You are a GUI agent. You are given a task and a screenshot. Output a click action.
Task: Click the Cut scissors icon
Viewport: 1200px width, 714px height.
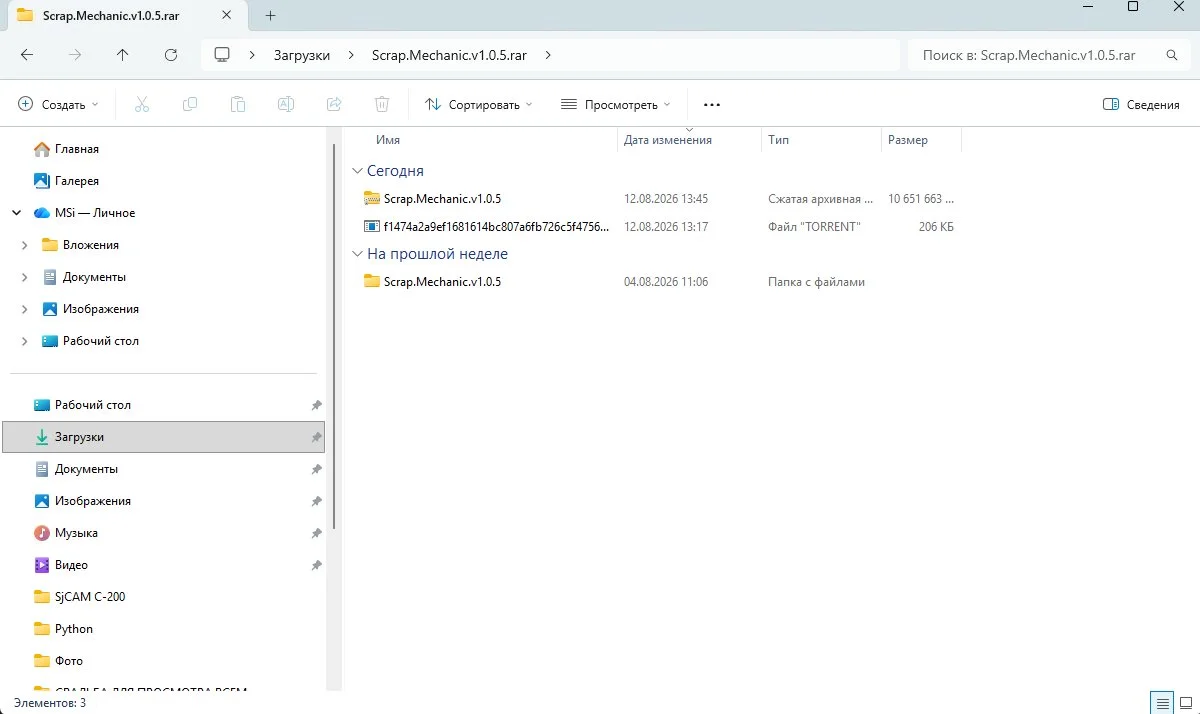pyautogui.click(x=141, y=104)
